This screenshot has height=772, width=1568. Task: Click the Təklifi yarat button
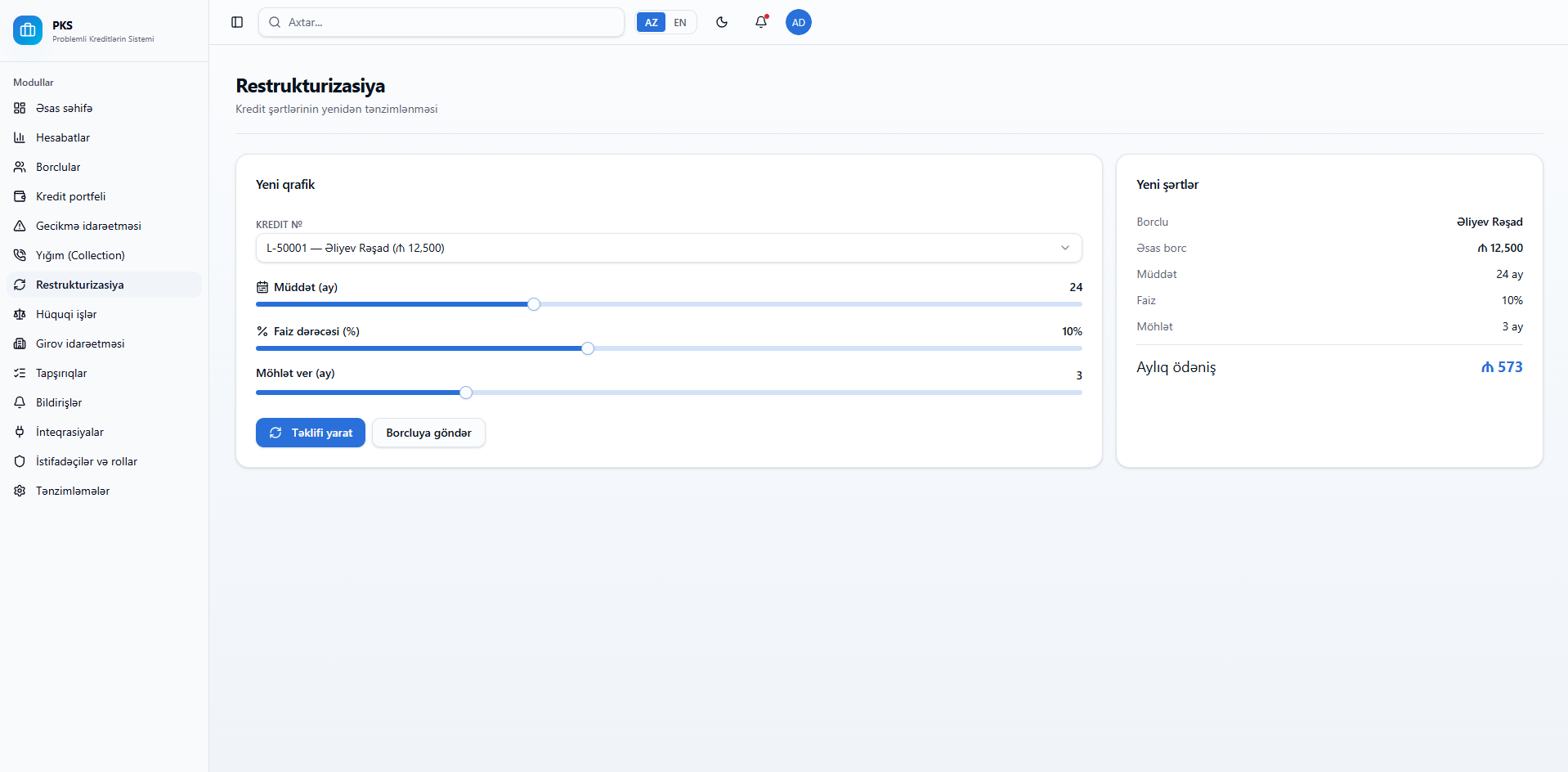pyautogui.click(x=311, y=433)
